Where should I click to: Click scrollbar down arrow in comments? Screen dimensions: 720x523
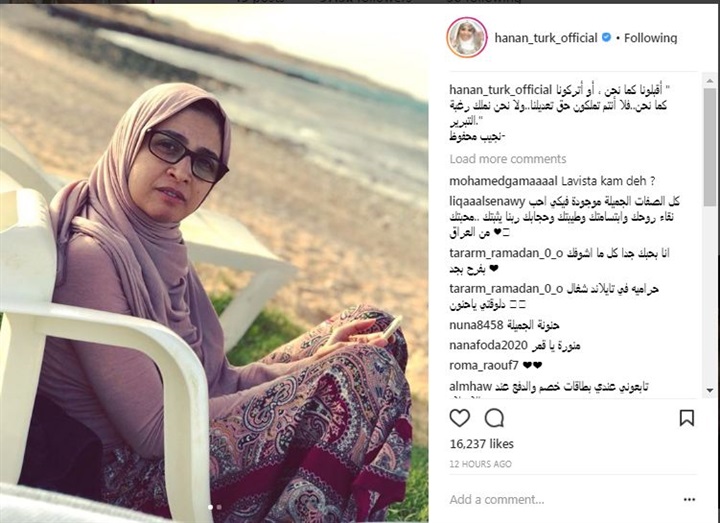pyautogui.click(x=710, y=390)
